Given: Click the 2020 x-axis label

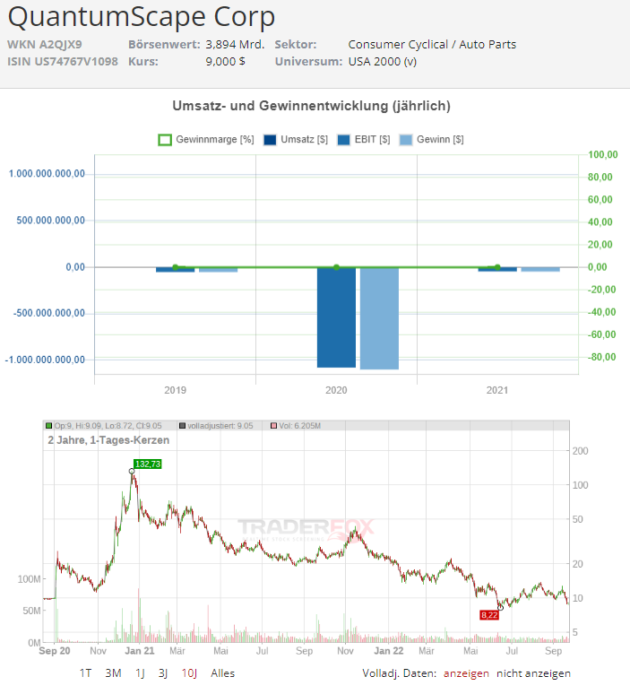Looking at the screenshot, I should (x=336, y=390).
